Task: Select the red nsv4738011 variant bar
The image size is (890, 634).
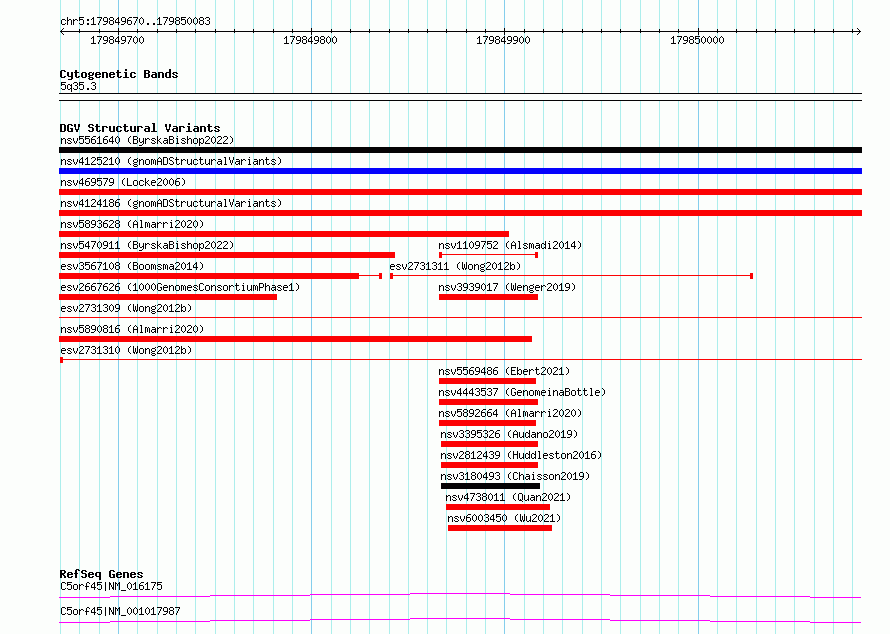Action: pos(498,507)
